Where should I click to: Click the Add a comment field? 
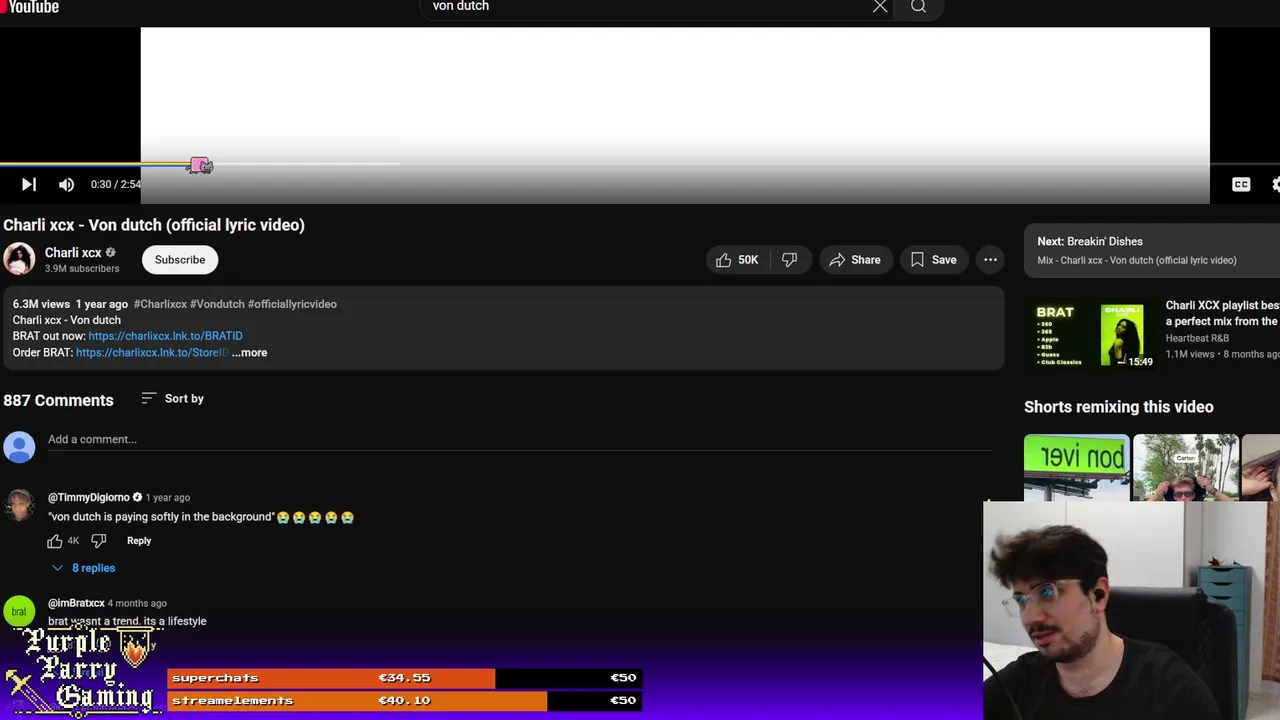coord(520,440)
